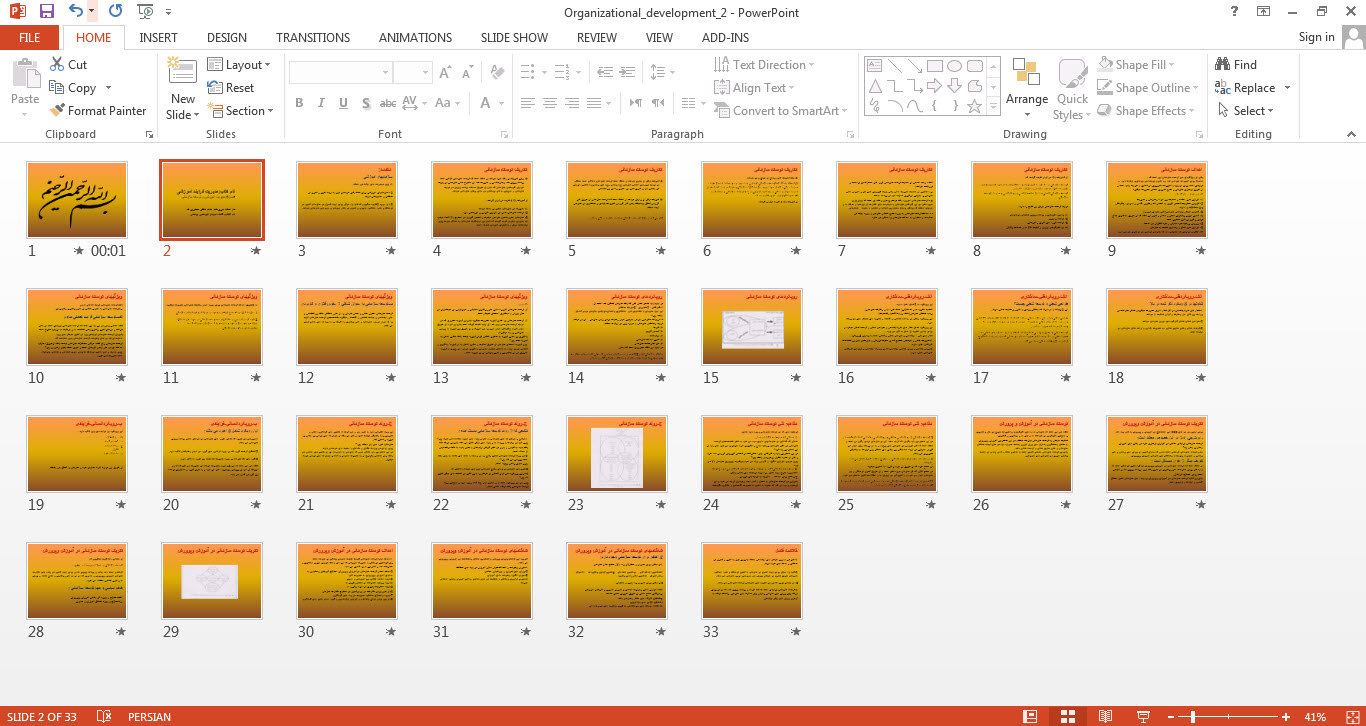Open the font size combo box
The image size is (1366, 726).
point(412,73)
